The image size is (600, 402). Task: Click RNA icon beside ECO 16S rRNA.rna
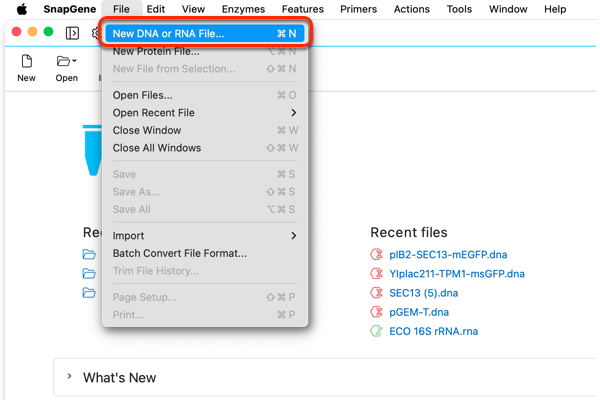pos(377,331)
